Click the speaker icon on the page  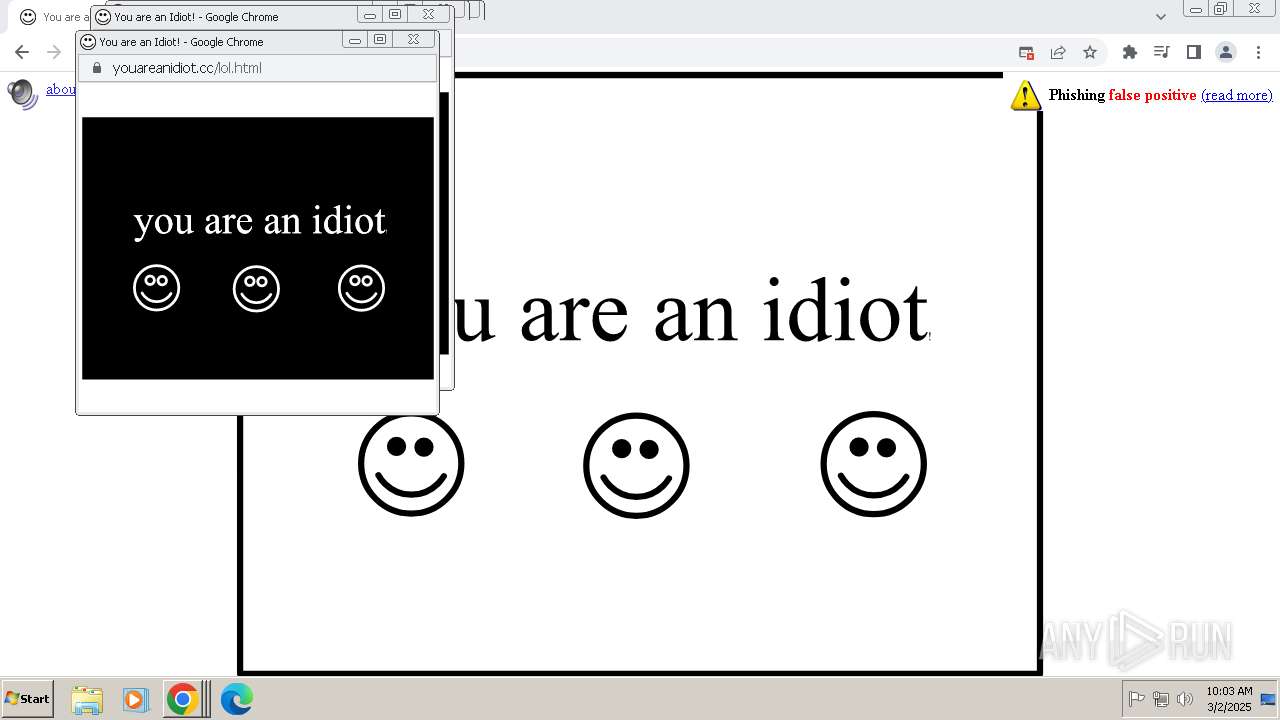22,93
